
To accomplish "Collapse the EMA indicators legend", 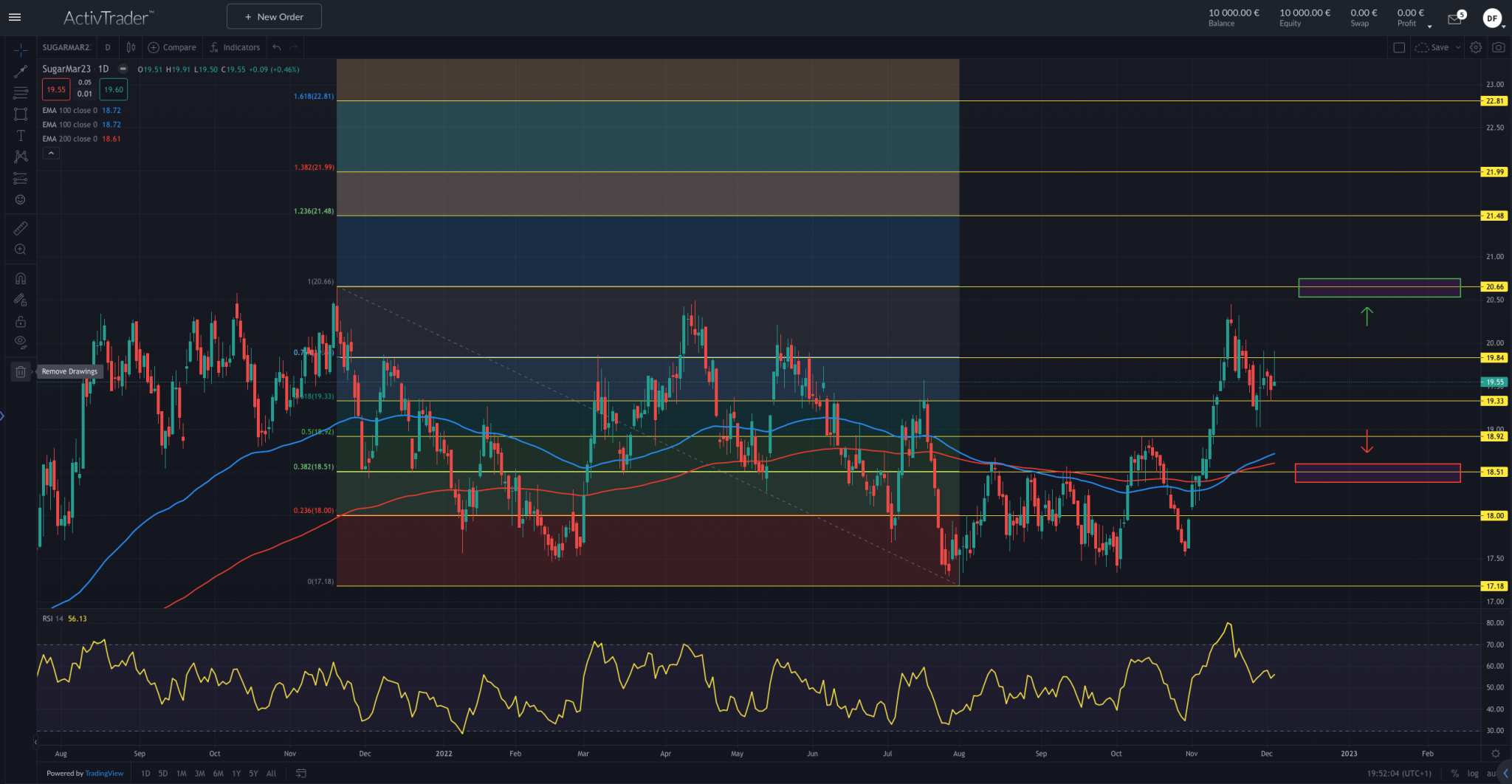I will click(51, 152).
